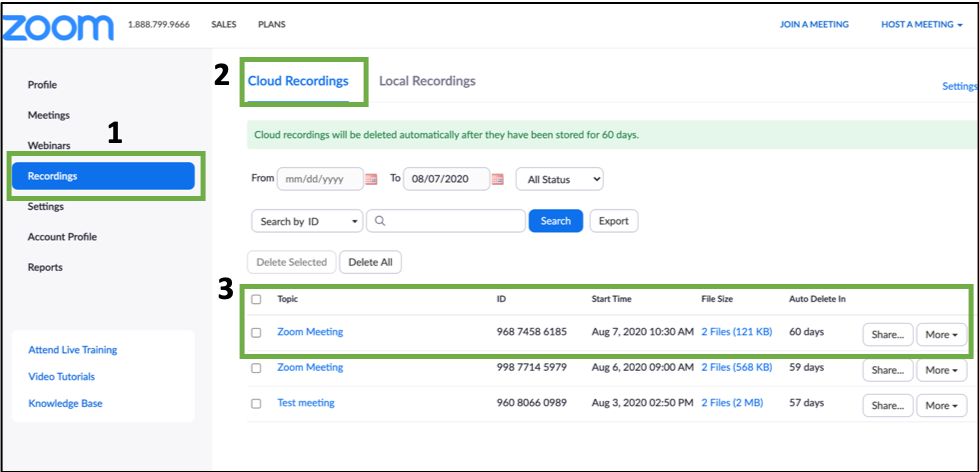
Task: Click the Zoom logo
Action: [x=58, y=26]
